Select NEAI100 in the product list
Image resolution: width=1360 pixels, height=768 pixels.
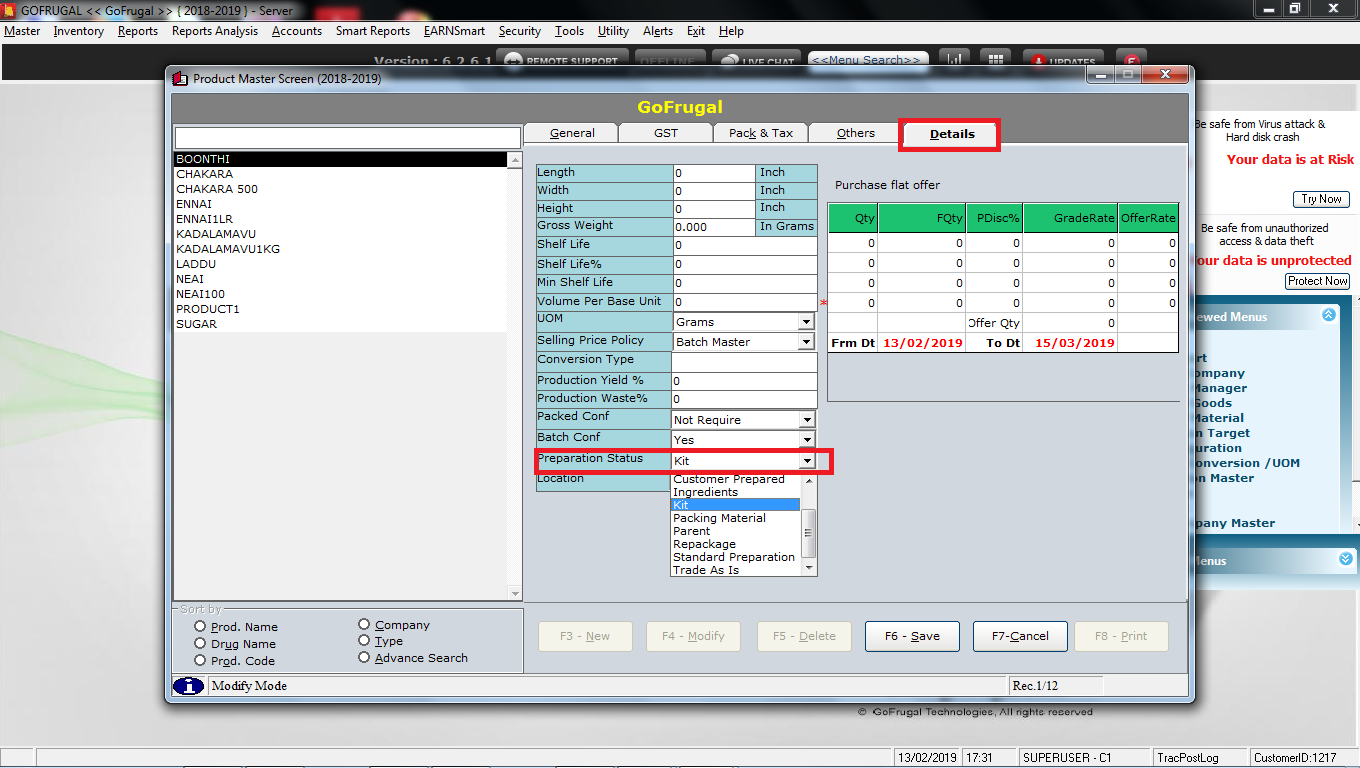click(x=201, y=294)
